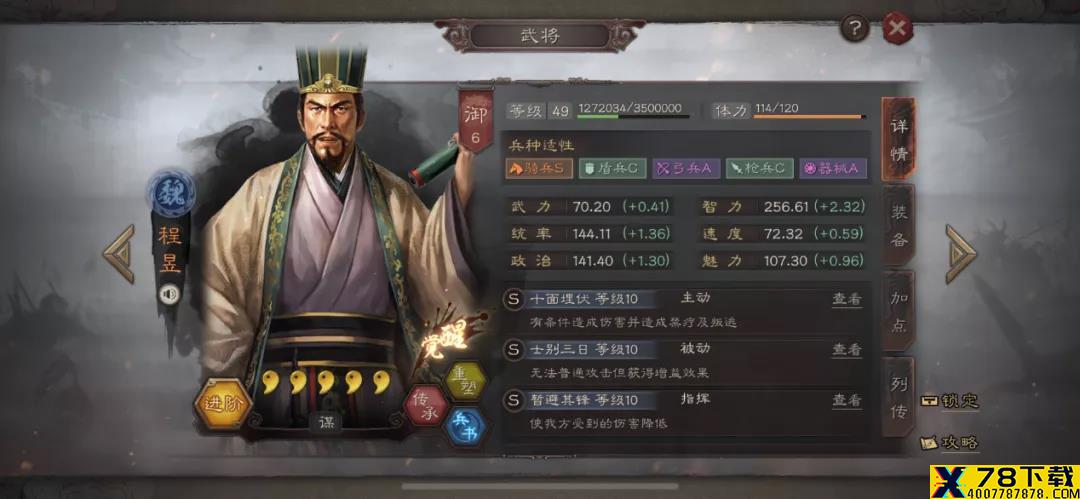Select the 骑兵S troop type
1080x499 pixels.
tap(539, 169)
